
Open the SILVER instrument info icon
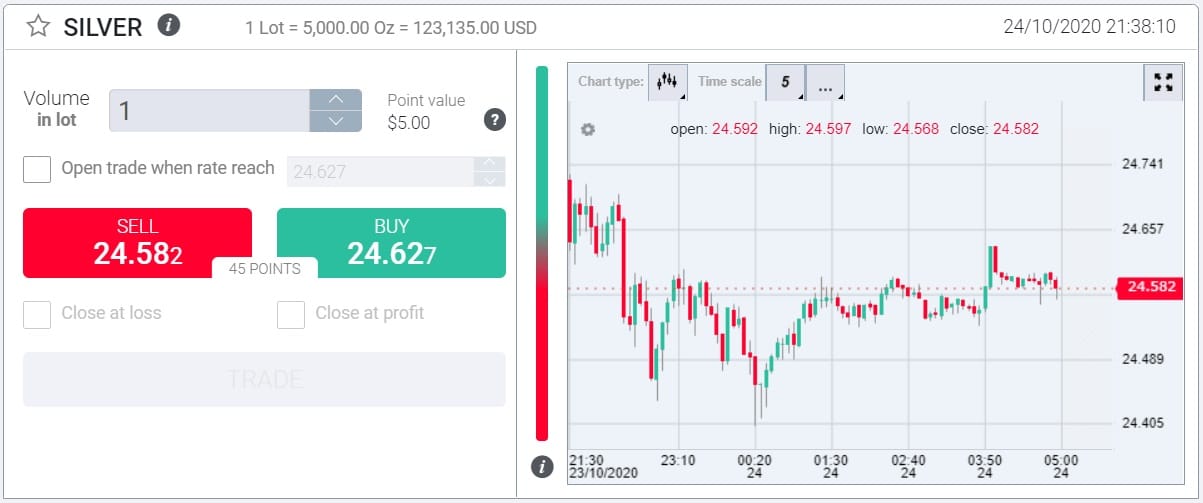pyautogui.click(x=169, y=25)
